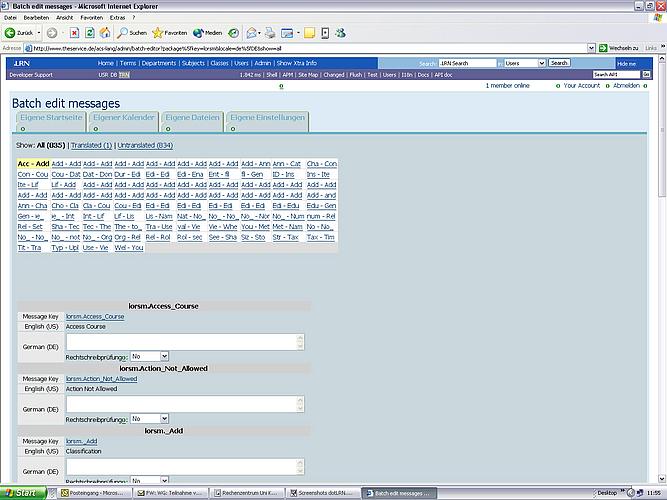The image size is (667, 500).
Task: Open the Back button history dropdown arrow
Action: tap(39, 33)
